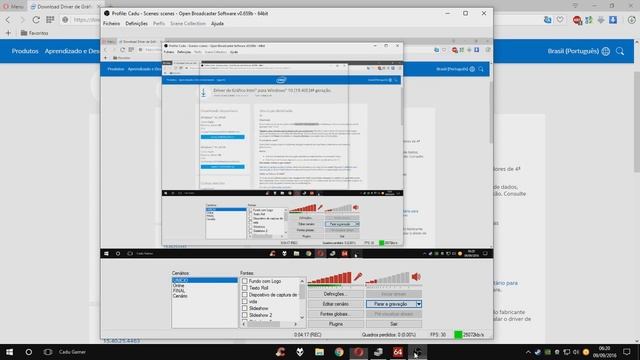Adjust the desktop audio volume meter
Screen dimensions: 640x360
pyautogui.click(x=388, y=278)
